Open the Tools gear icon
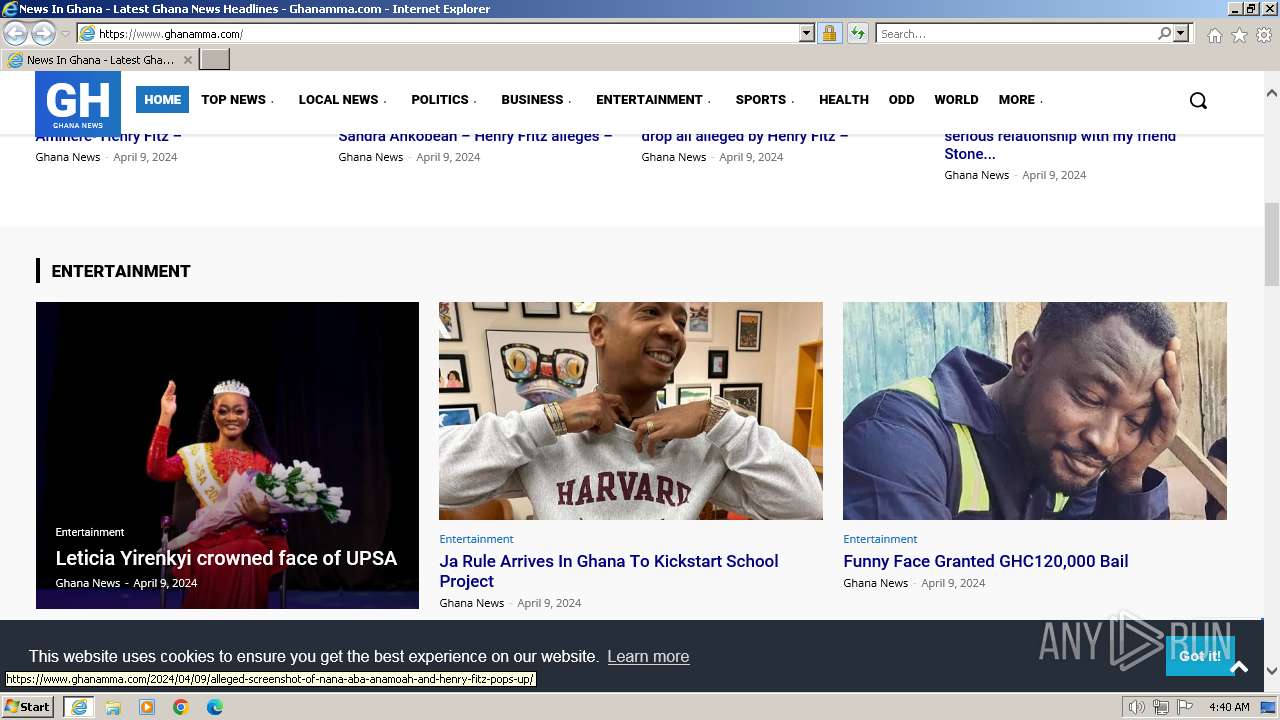Viewport: 1280px width, 720px height. coord(1264,35)
